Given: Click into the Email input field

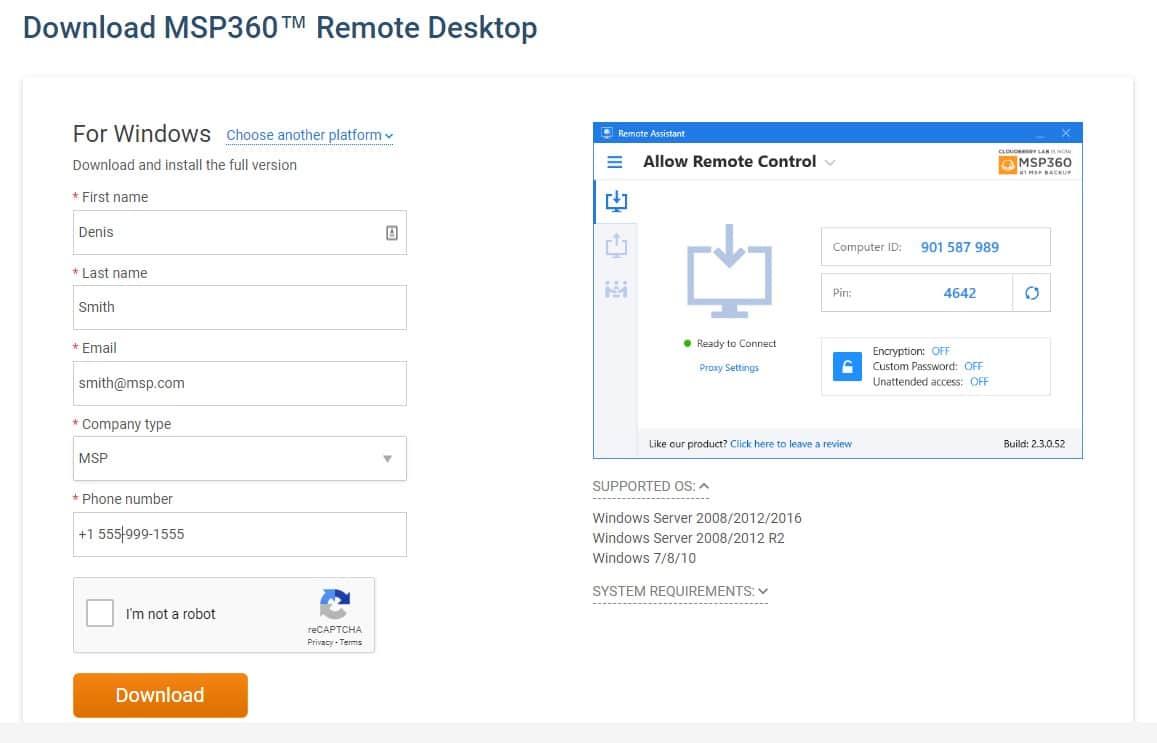Looking at the screenshot, I should 240,383.
